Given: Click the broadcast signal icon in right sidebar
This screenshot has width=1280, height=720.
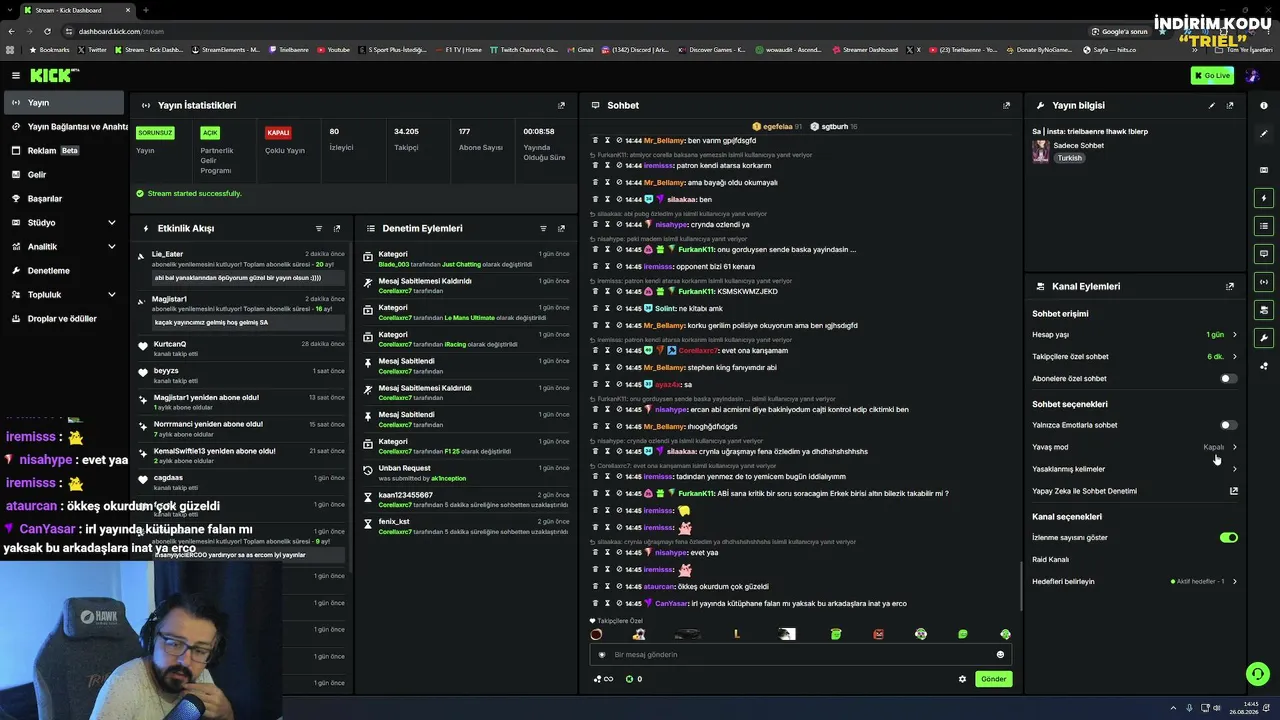Looking at the screenshot, I should 1264,282.
